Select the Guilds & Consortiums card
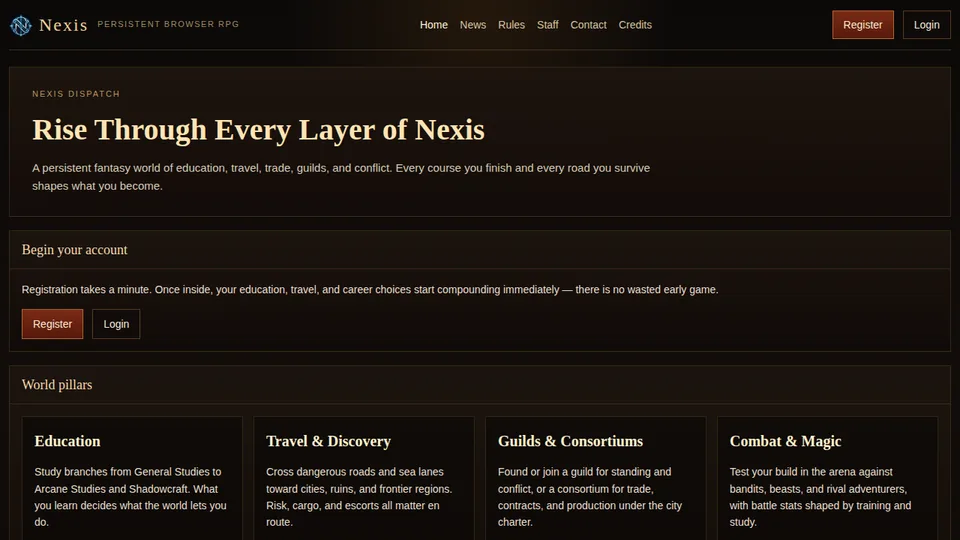 [596, 478]
